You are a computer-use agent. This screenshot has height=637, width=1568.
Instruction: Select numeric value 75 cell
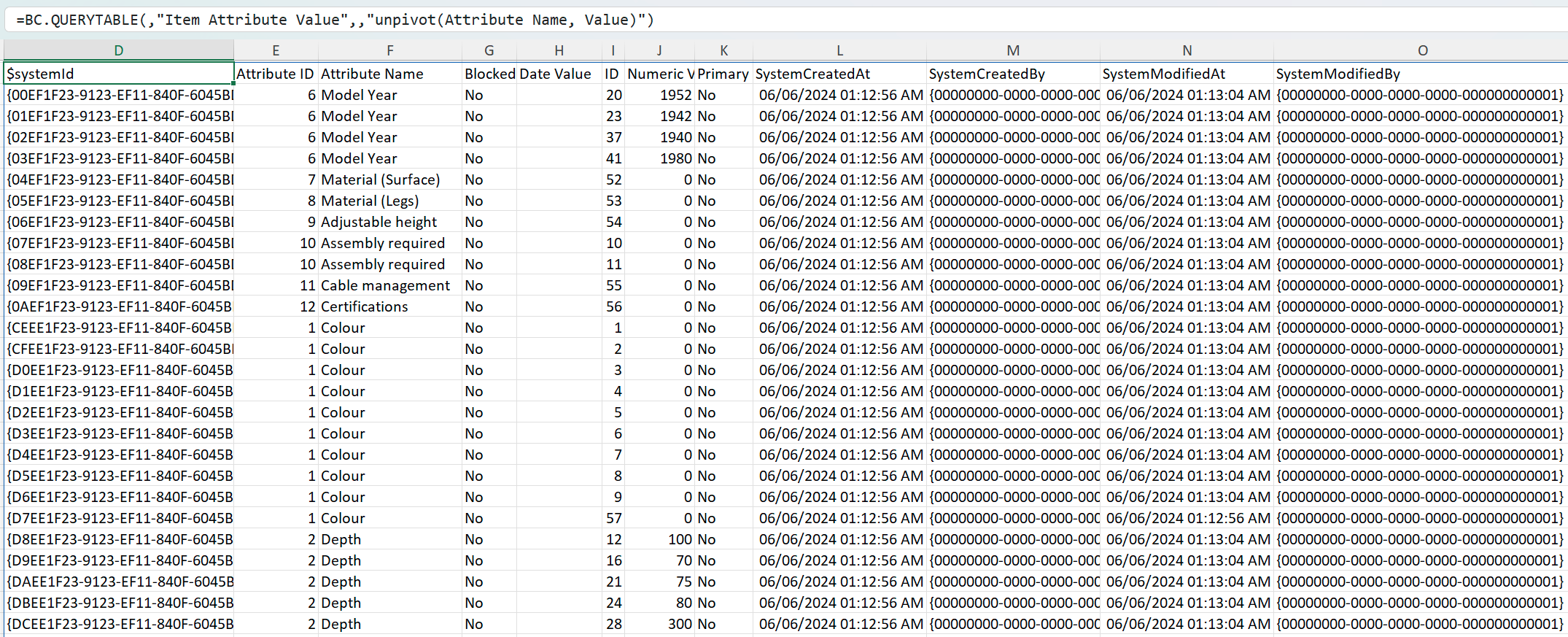(x=659, y=582)
